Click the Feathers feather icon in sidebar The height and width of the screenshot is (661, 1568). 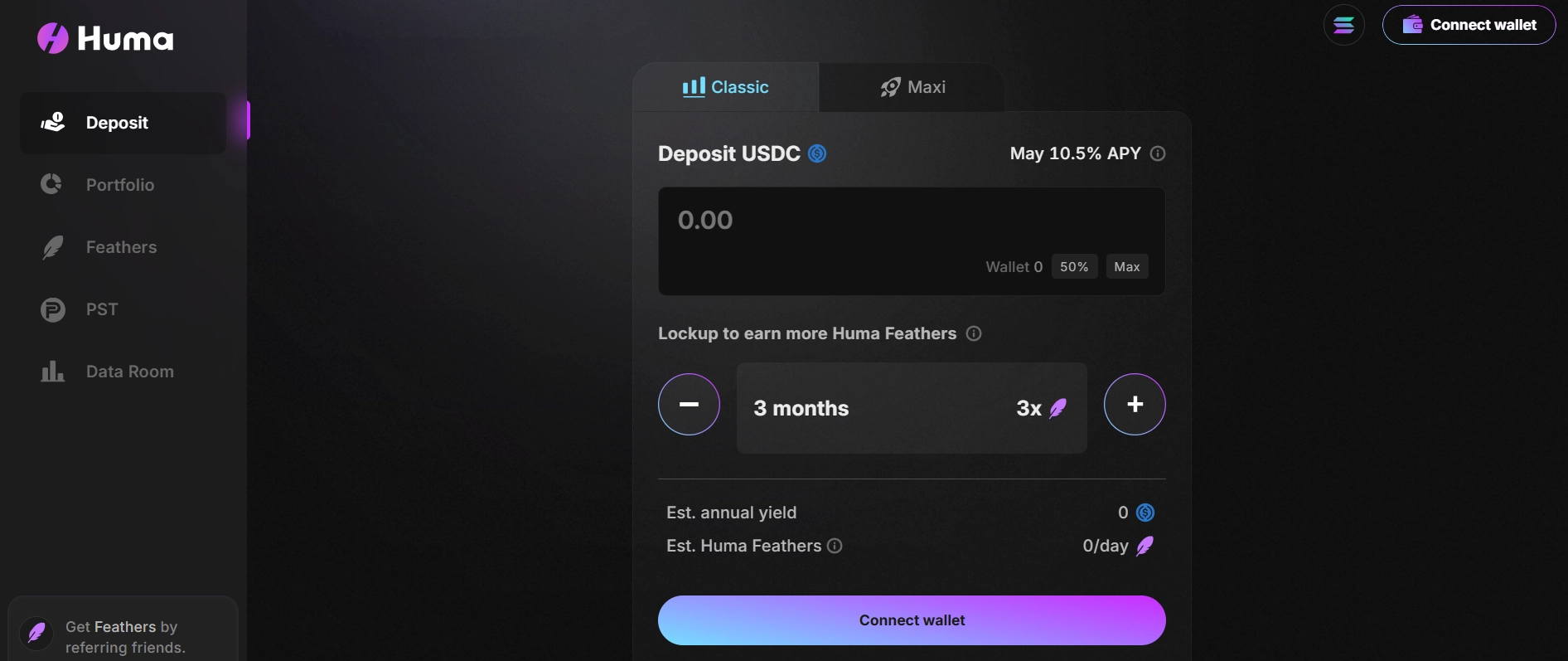pyautogui.click(x=51, y=247)
